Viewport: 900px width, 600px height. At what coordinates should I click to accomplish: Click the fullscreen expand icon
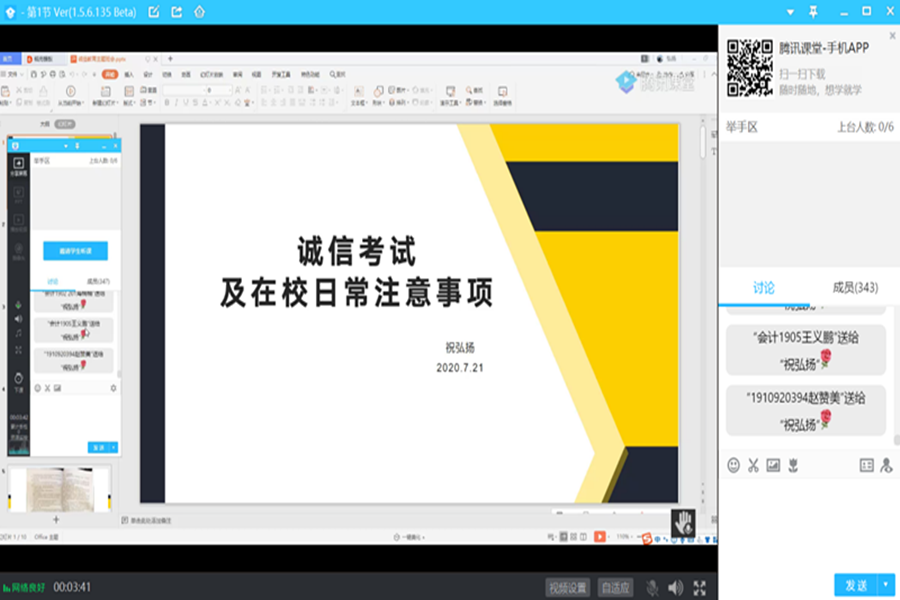pyautogui.click(x=700, y=587)
